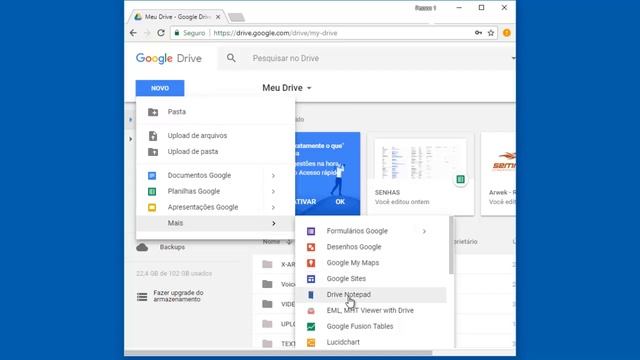Screen dimensions: 640x360
Task: Reload the page
Action: click(161, 33)
